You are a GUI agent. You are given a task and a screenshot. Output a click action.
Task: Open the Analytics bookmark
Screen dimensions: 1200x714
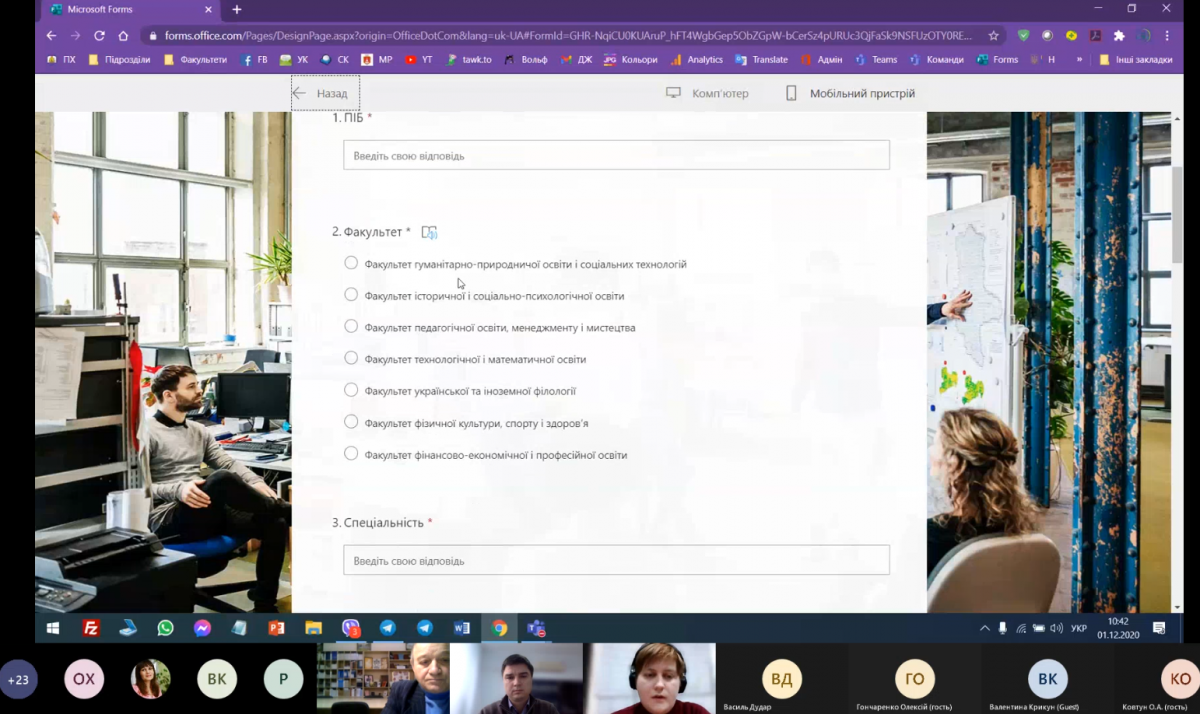[x=697, y=60]
